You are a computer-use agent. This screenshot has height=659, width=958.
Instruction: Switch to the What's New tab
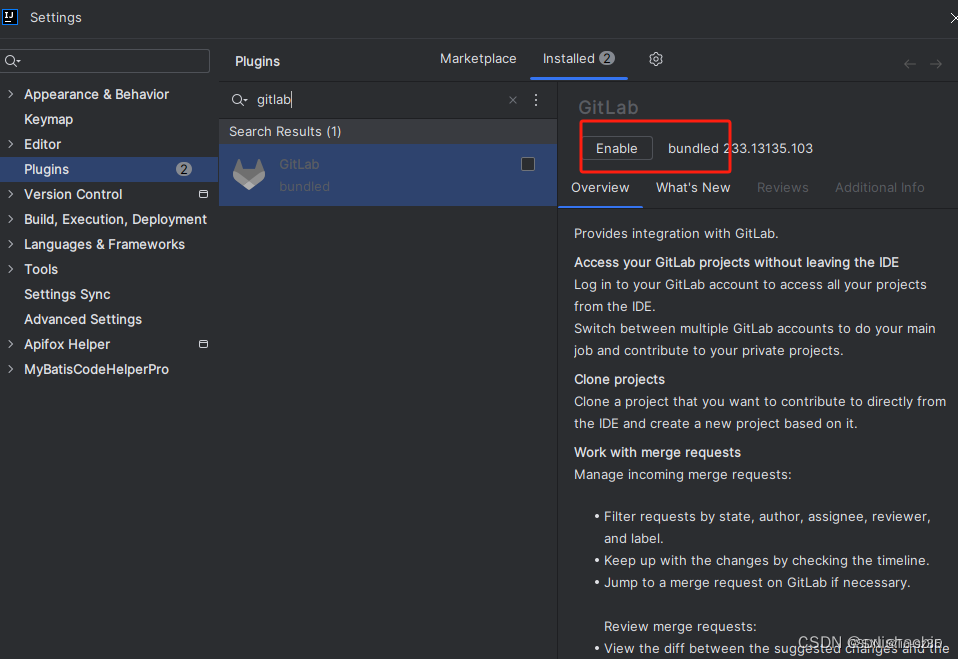(x=693, y=187)
